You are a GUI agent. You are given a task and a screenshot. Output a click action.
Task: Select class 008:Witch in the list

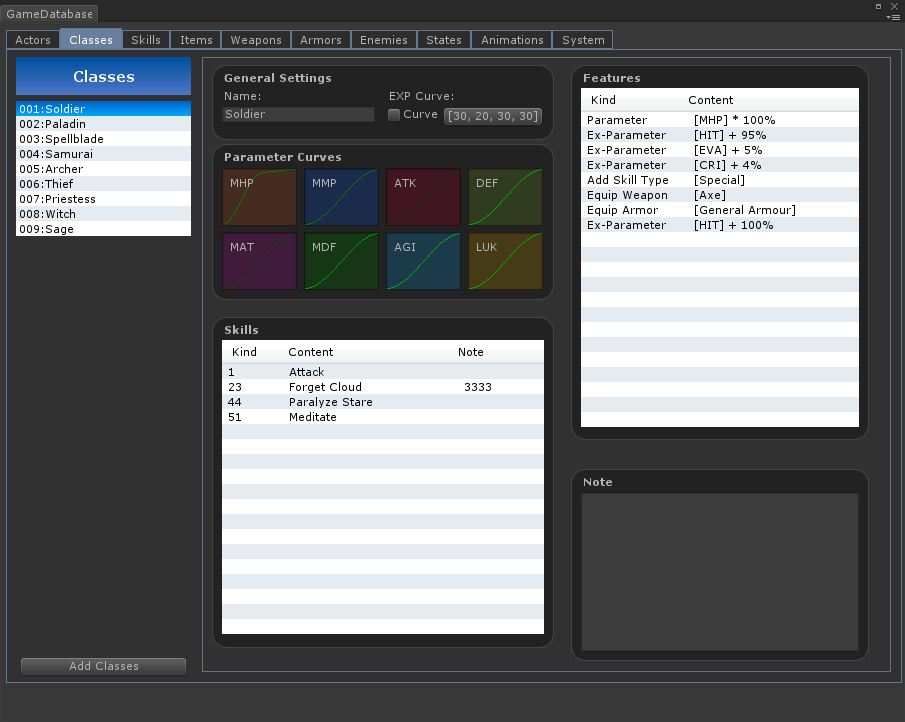(103, 214)
